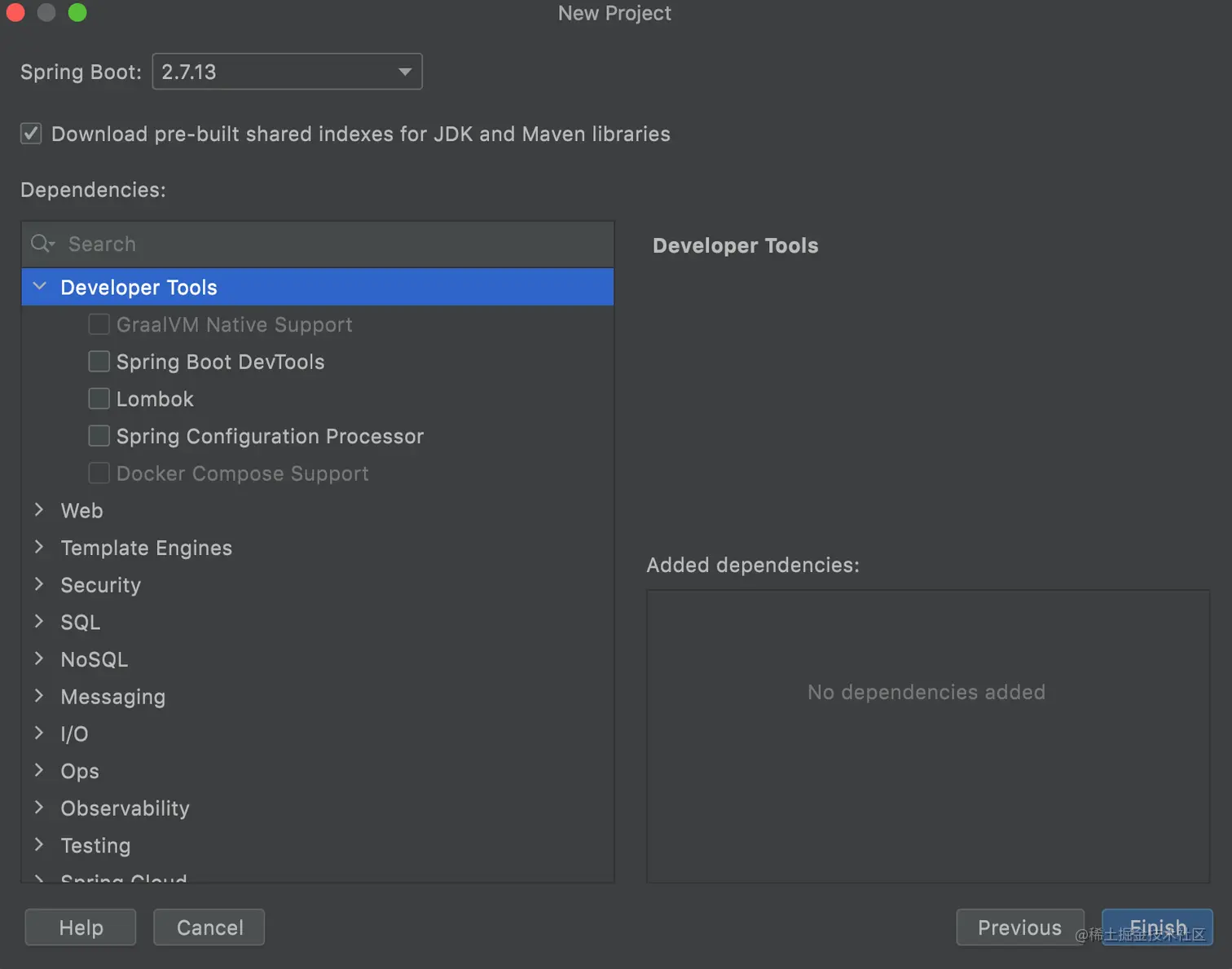
Task: Uncheck Download pre-built shared indexes
Action: [31, 134]
